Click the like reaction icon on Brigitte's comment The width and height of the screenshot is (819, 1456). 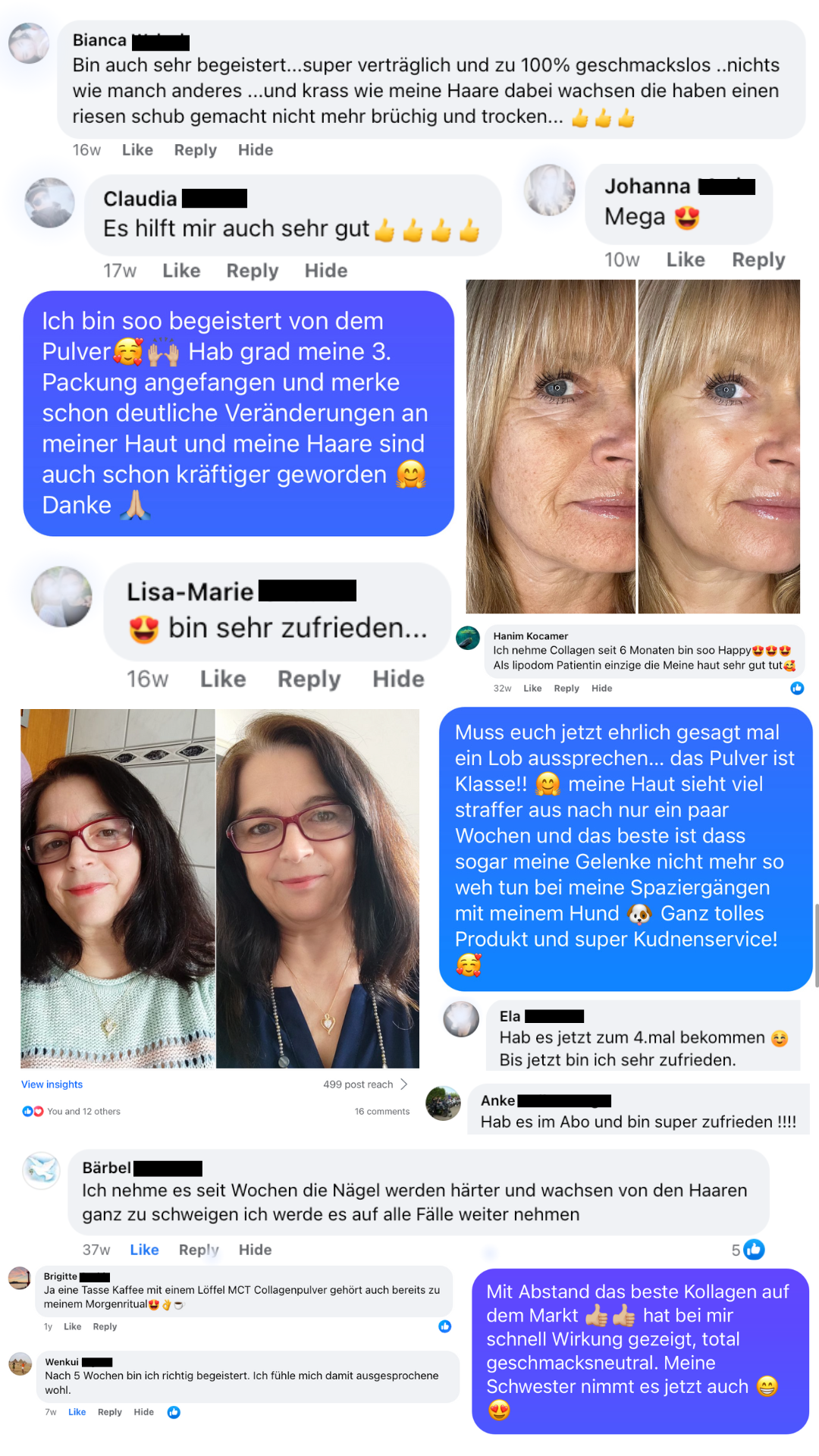tap(445, 1326)
